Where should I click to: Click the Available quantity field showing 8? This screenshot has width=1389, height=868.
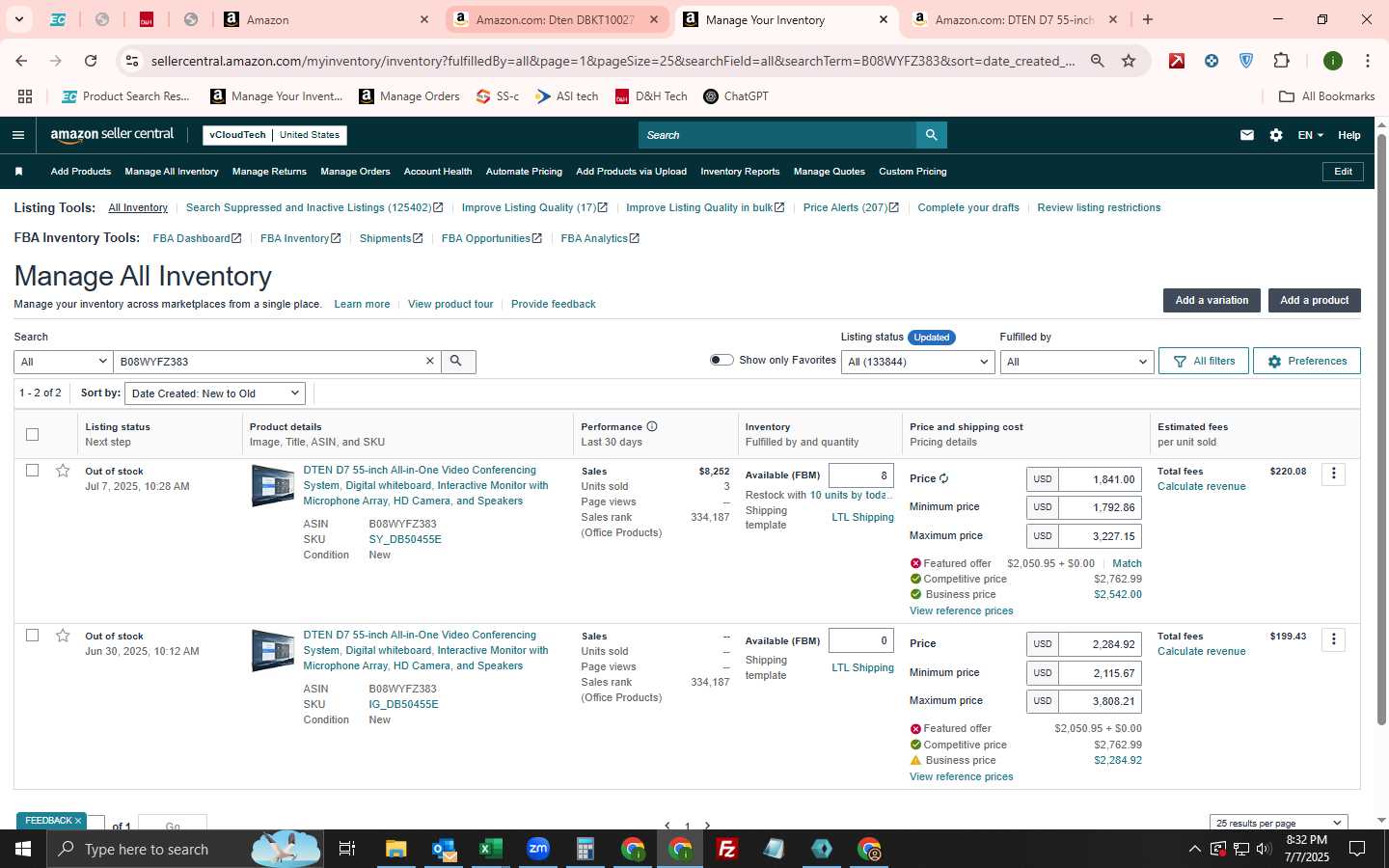pos(860,475)
